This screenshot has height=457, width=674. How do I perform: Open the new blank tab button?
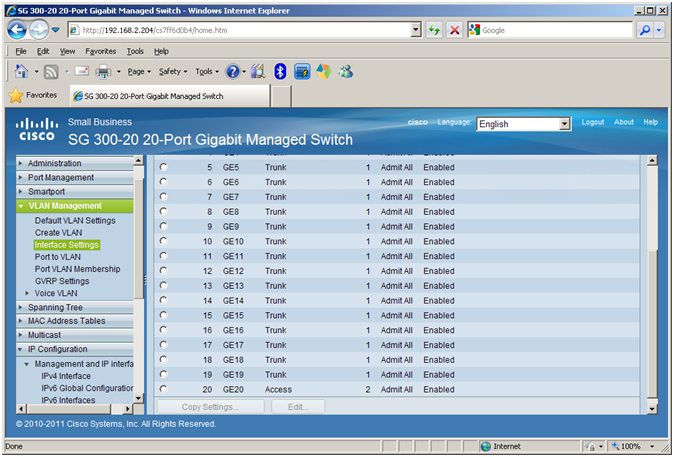(281, 96)
